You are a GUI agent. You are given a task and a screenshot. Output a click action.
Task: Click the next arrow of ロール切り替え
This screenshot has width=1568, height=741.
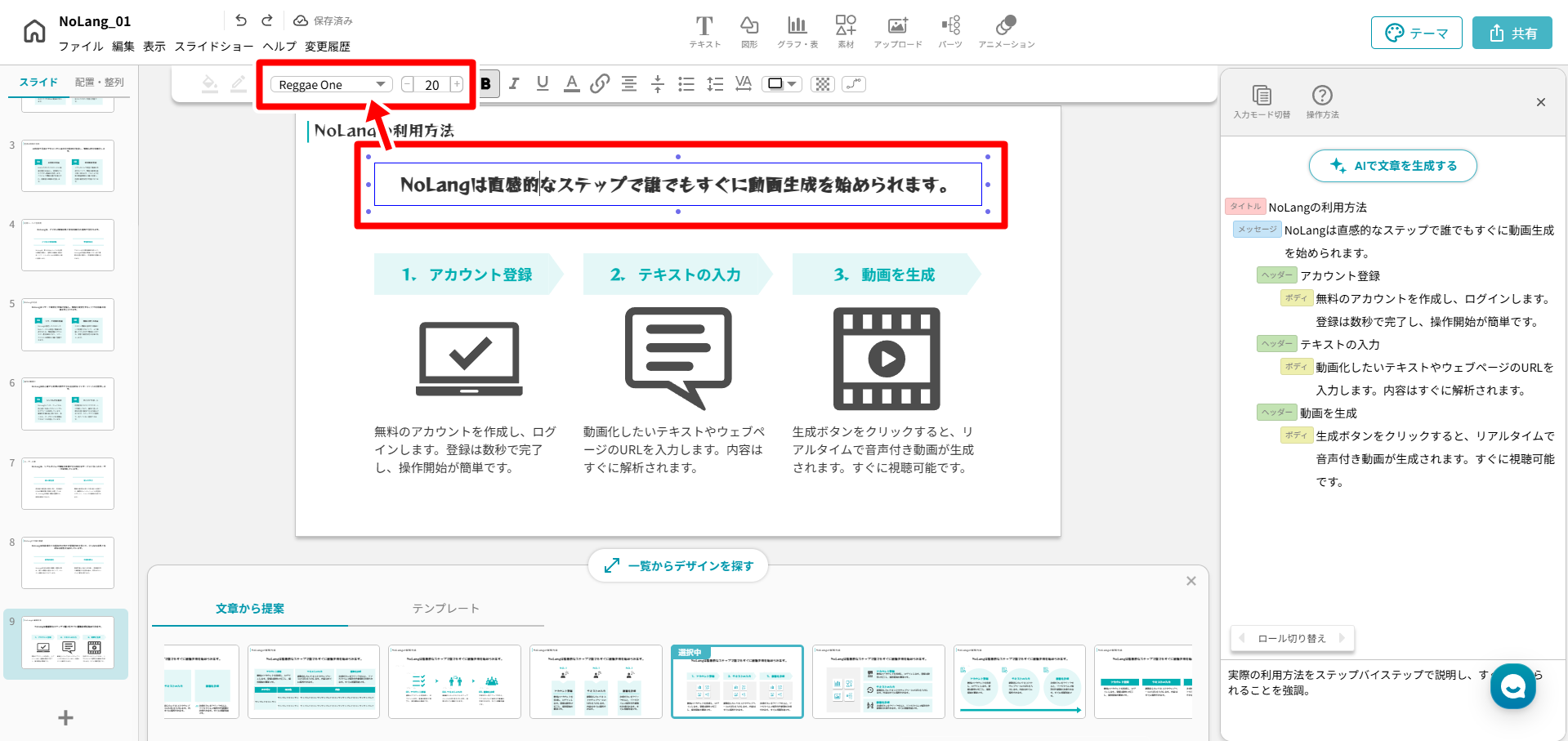pos(1342,638)
